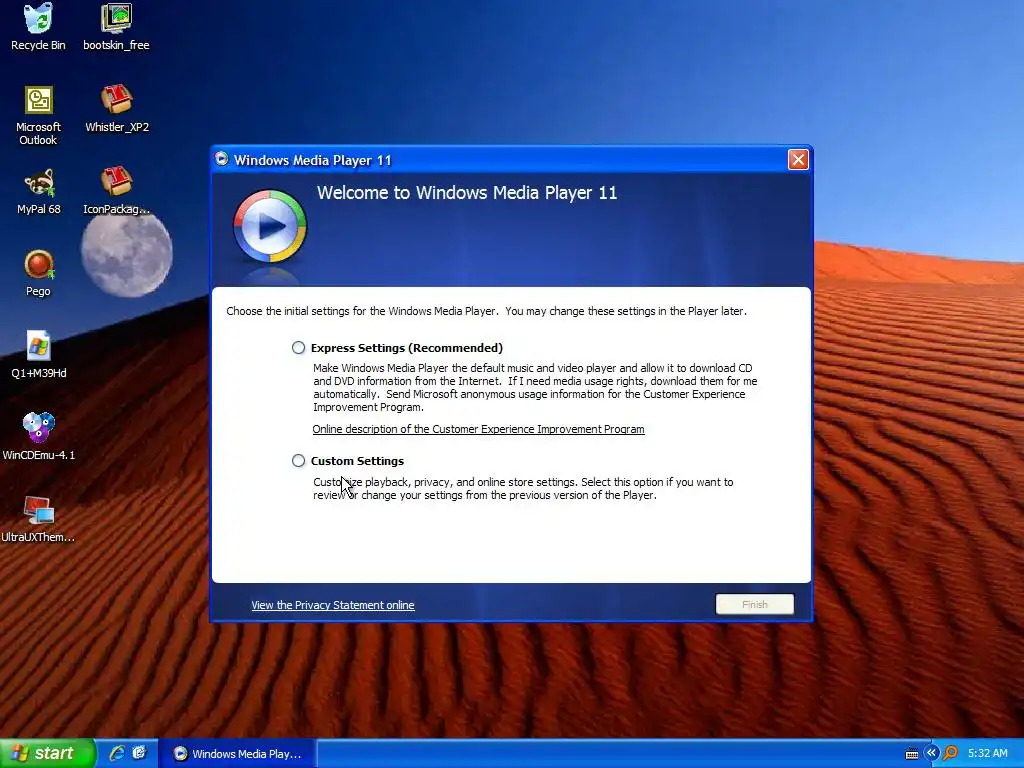This screenshot has height=768, width=1024.
Task: Open the Customer Experience Improvement Program online description
Action: (478, 429)
